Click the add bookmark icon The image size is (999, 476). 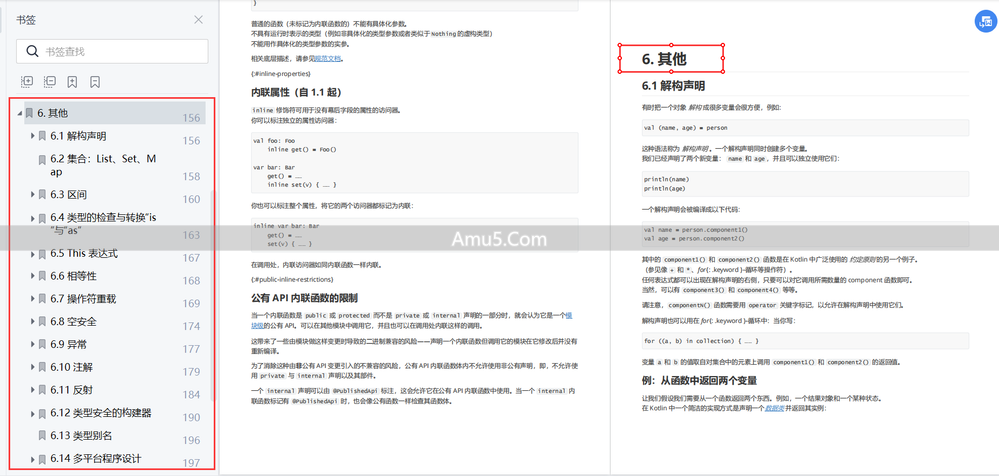click(x=73, y=82)
